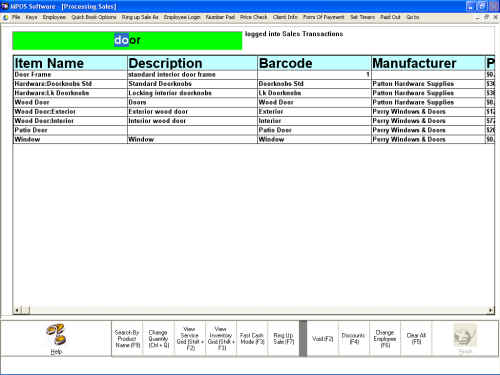Viewport: 500px width, 375px height.
Task: Click description "standard interior door frame"
Action: (192, 75)
